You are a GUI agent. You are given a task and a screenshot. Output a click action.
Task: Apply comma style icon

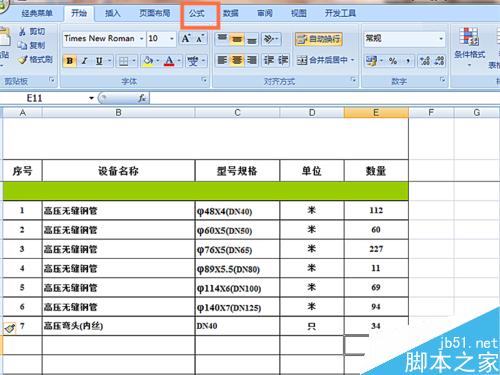coord(408,61)
